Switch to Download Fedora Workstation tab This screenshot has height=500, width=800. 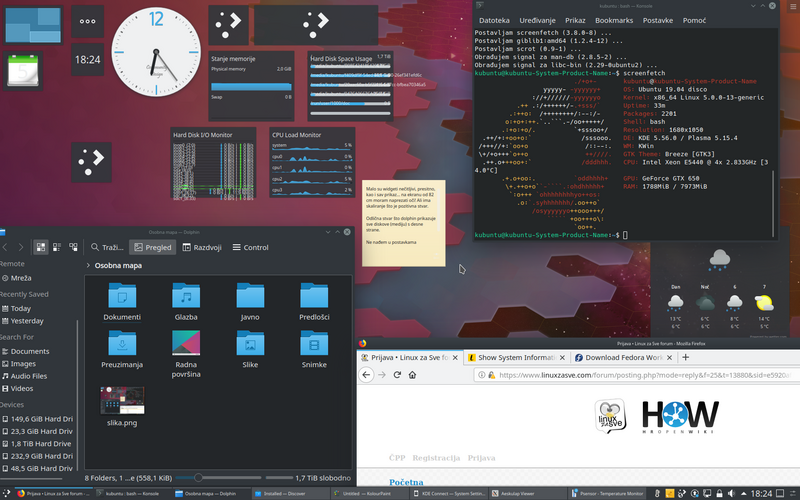(623, 358)
